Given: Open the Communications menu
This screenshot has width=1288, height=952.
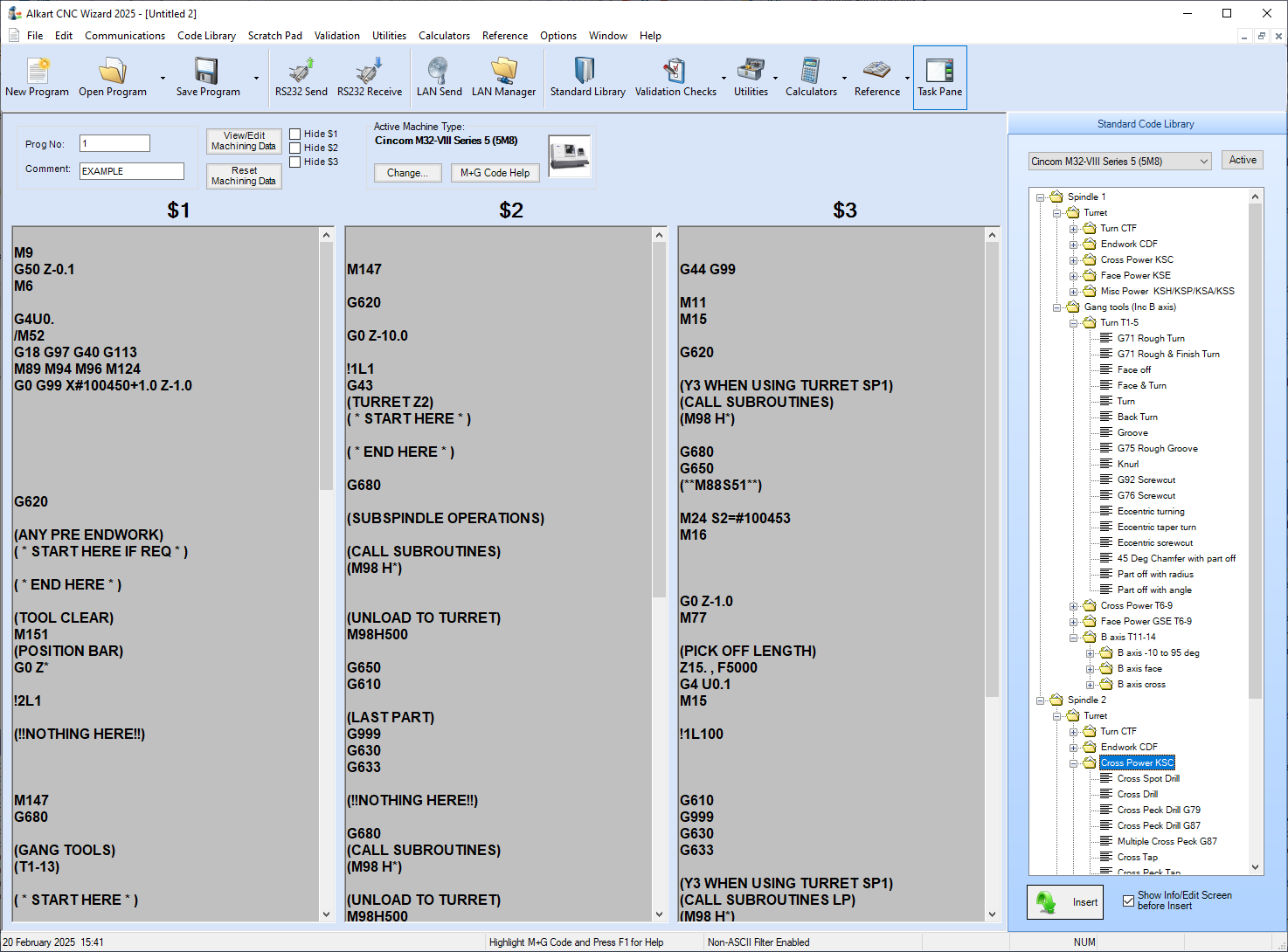Looking at the screenshot, I should click(125, 36).
